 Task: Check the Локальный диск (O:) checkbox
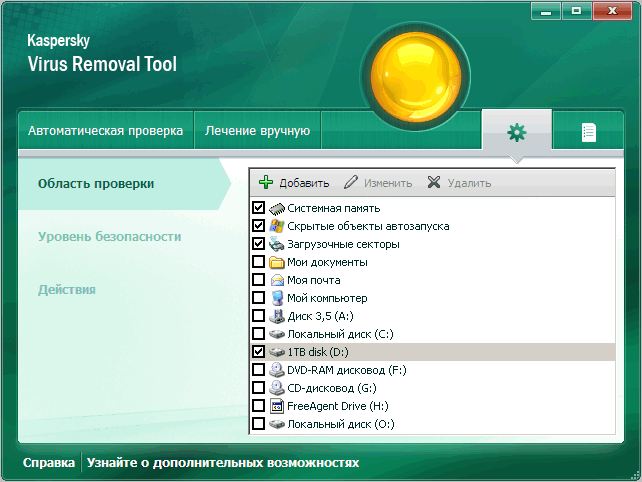[258, 423]
